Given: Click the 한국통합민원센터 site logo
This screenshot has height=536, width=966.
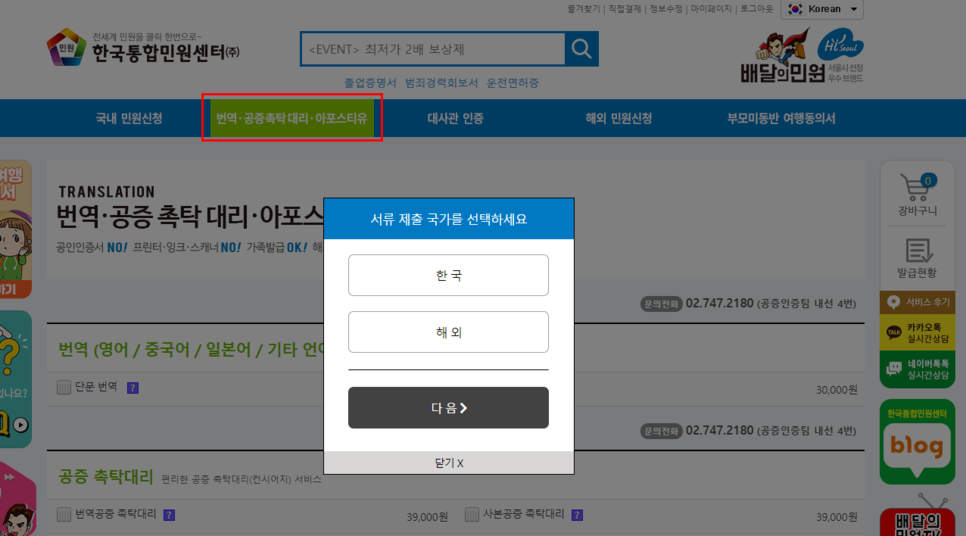Looking at the screenshot, I should pos(143,47).
